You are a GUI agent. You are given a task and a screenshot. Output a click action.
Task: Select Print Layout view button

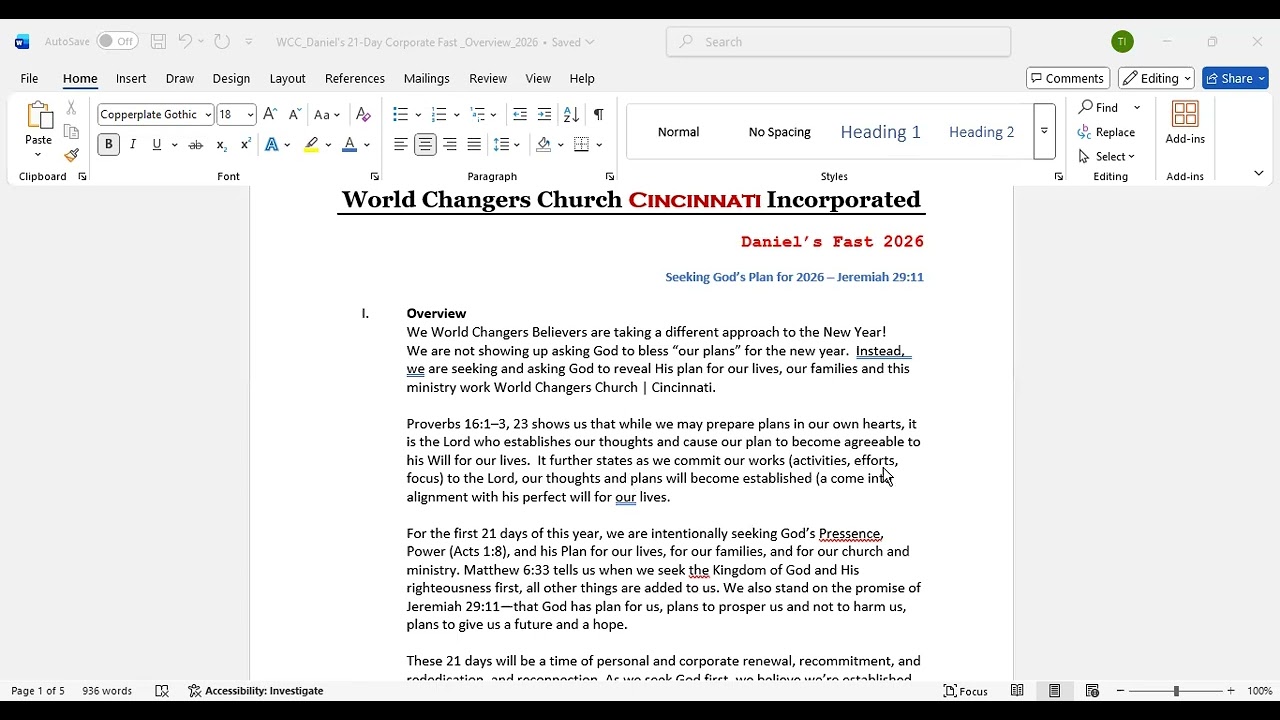(1054, 691)
